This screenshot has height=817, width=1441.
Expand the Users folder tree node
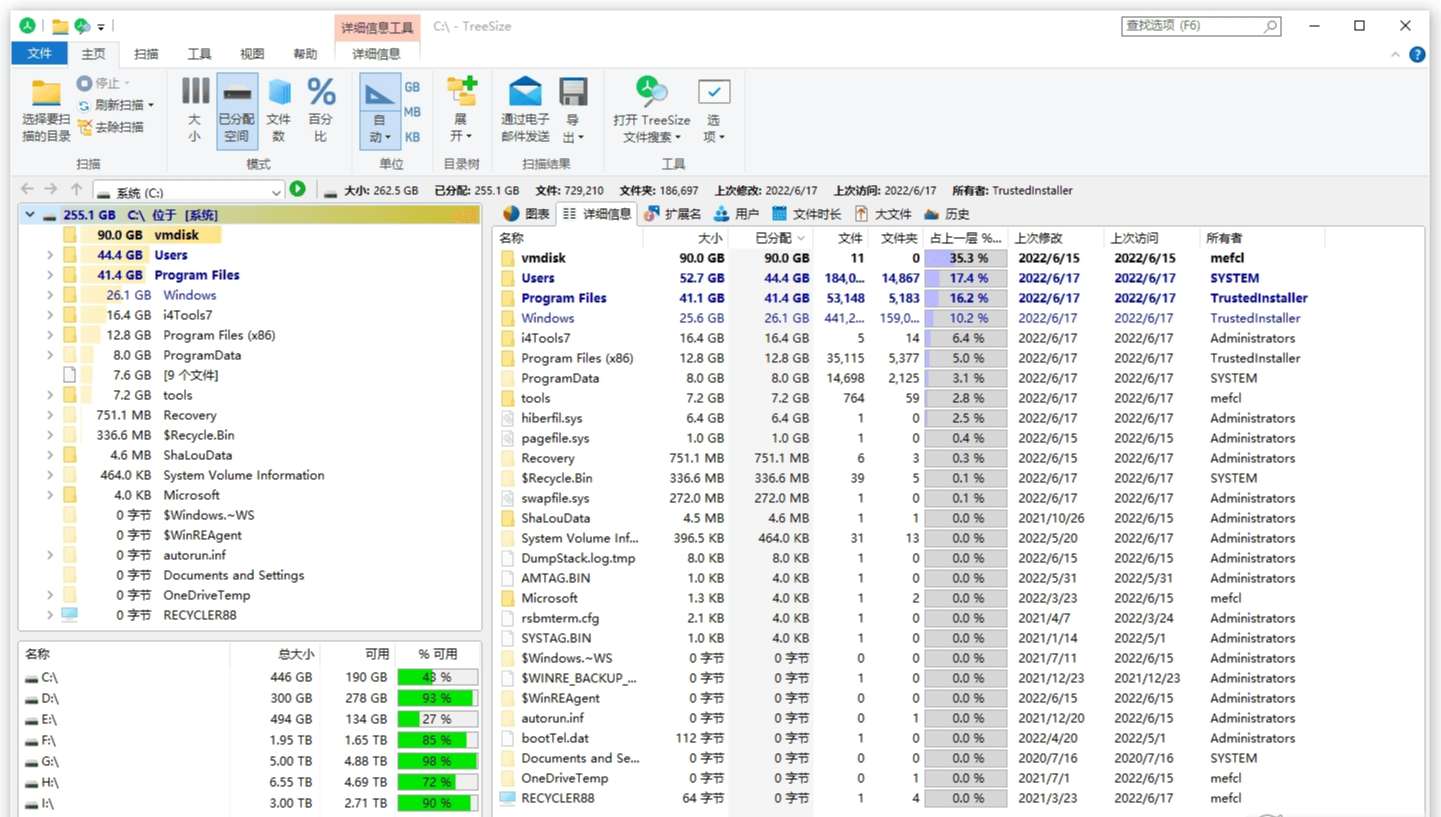pos(50,255)
